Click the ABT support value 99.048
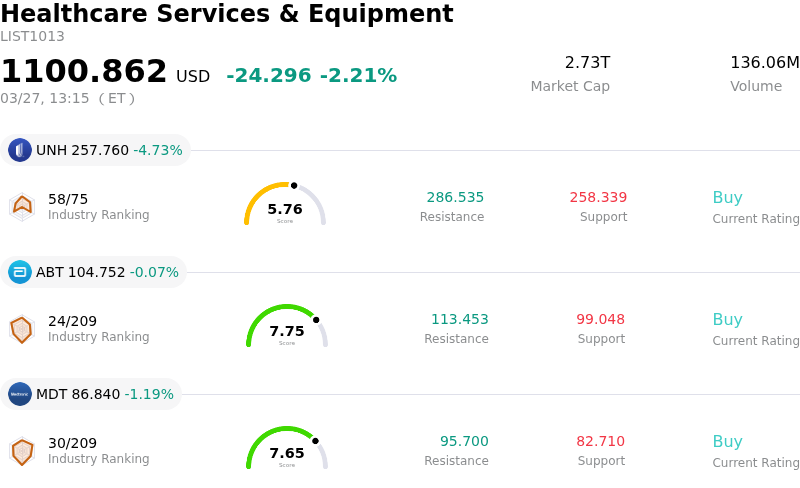The height and width of the screenshot is (488, 800). (600, 320)
